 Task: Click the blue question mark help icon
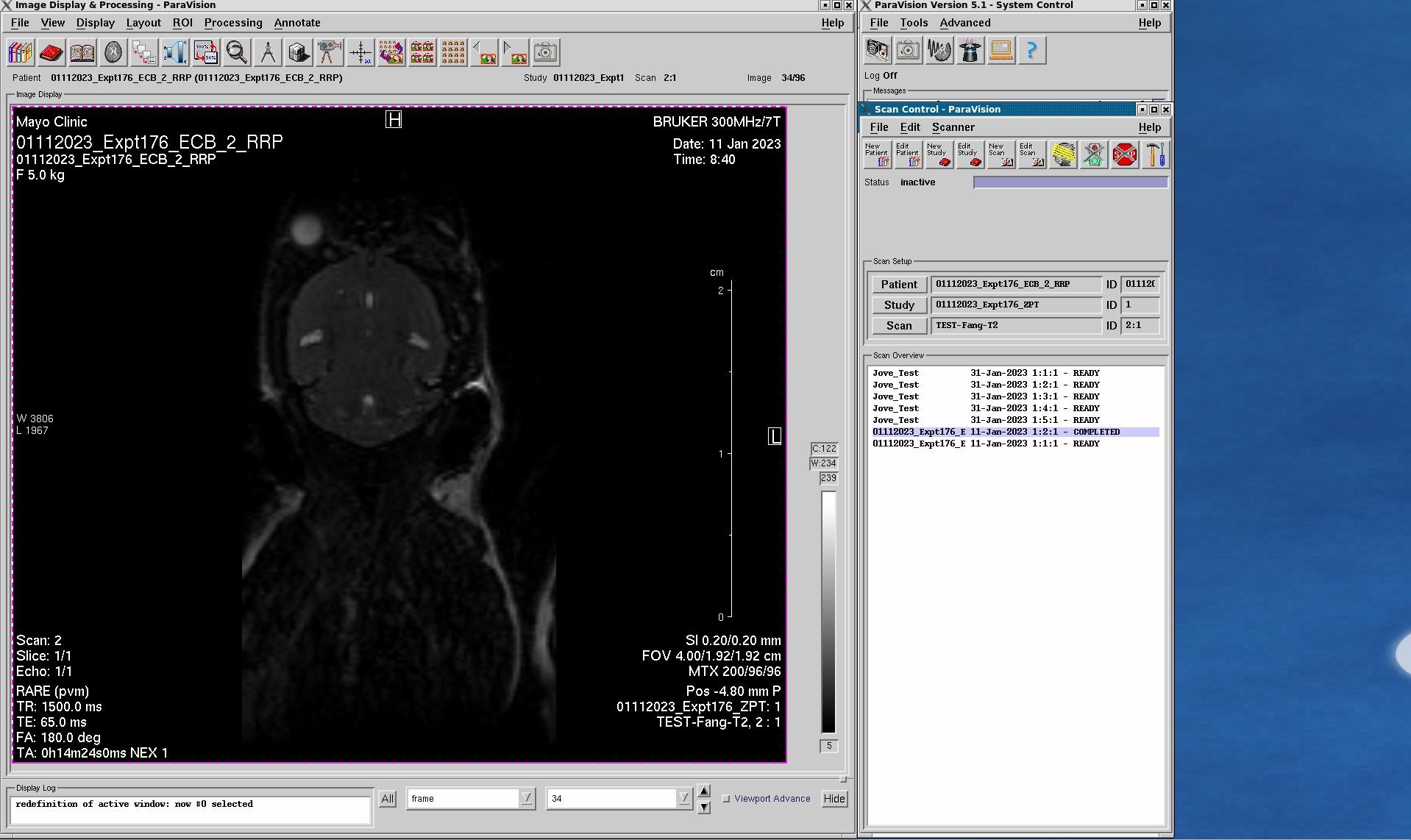click(1031, 51)
